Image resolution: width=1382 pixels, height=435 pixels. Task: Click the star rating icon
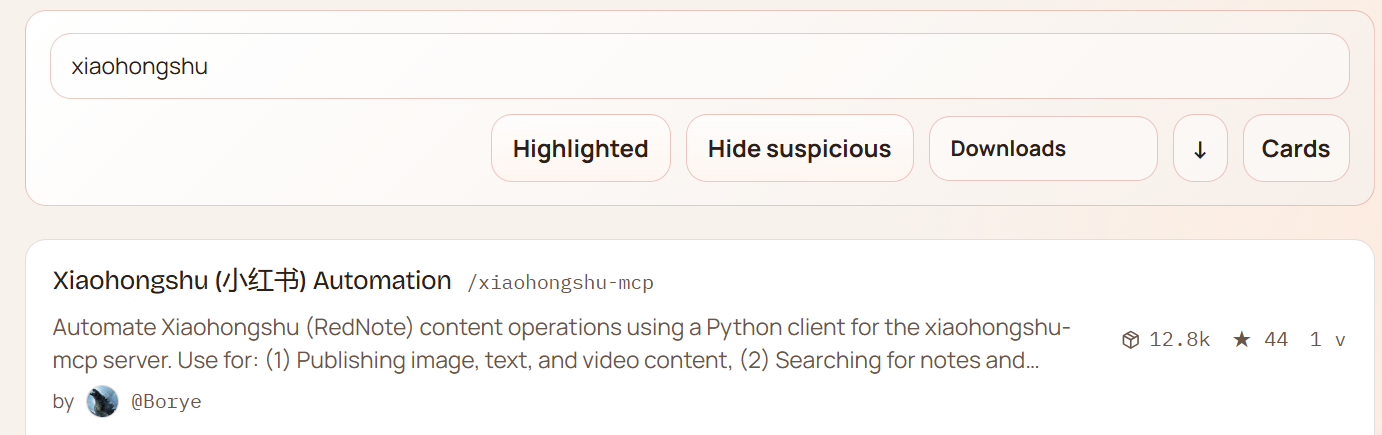(1241, 340)
